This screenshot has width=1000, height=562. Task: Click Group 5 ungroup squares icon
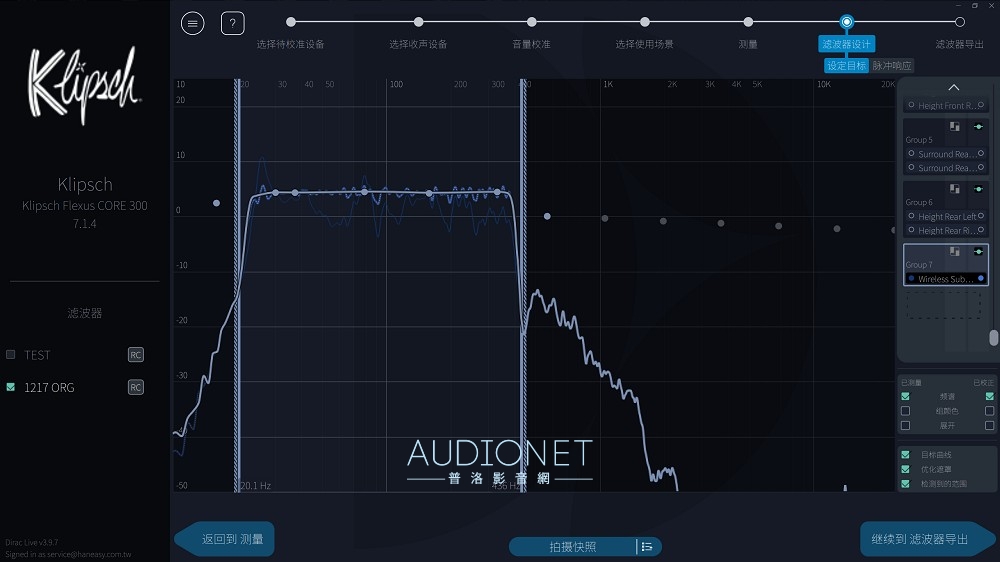coord(955,126)
